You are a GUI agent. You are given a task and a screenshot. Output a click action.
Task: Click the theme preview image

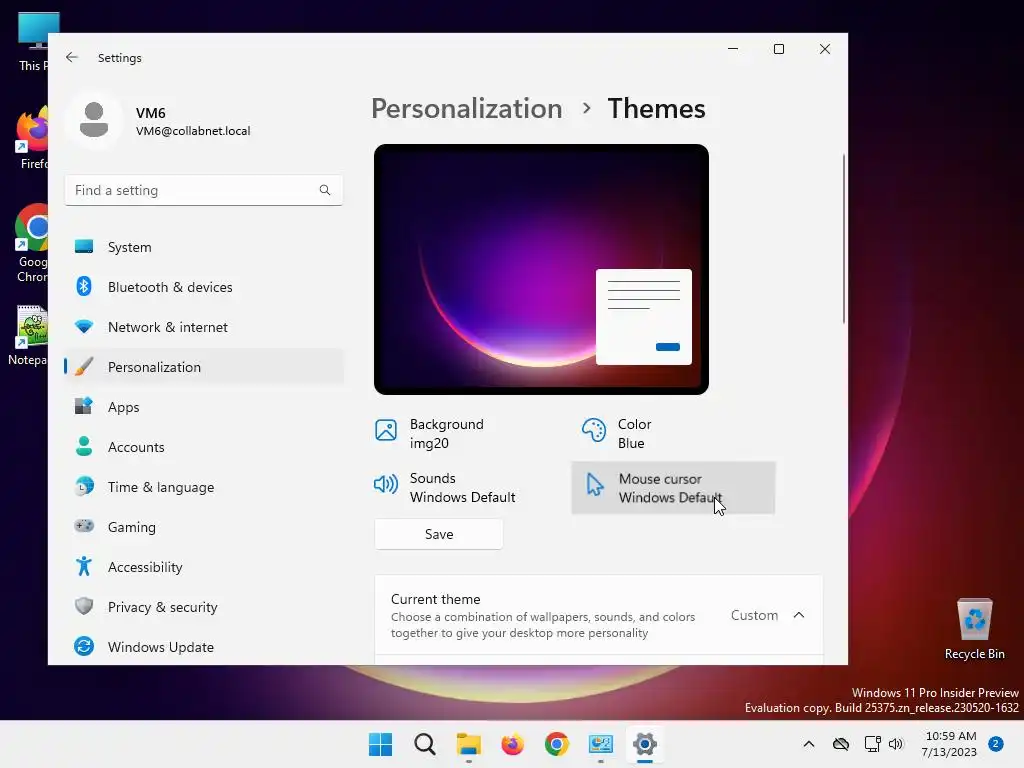(x=541, y=269)
